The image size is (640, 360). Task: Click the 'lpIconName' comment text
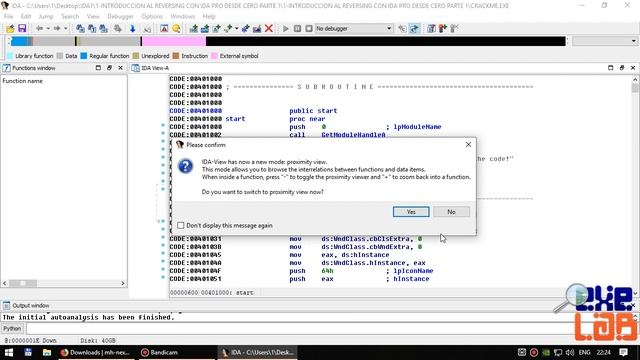413,271
